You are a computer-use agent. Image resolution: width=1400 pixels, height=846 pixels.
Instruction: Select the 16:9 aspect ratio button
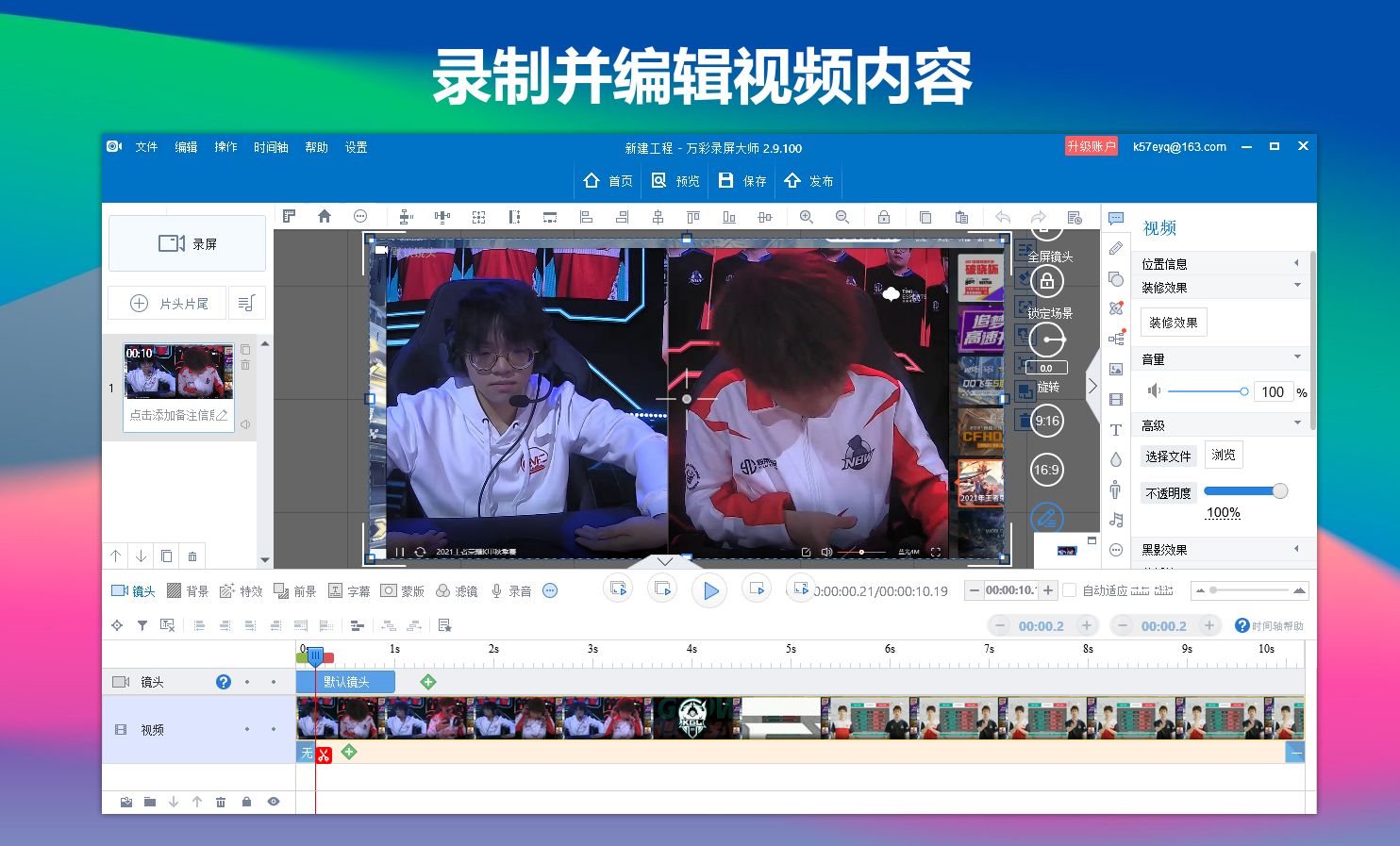click(x=1046, y=470)
